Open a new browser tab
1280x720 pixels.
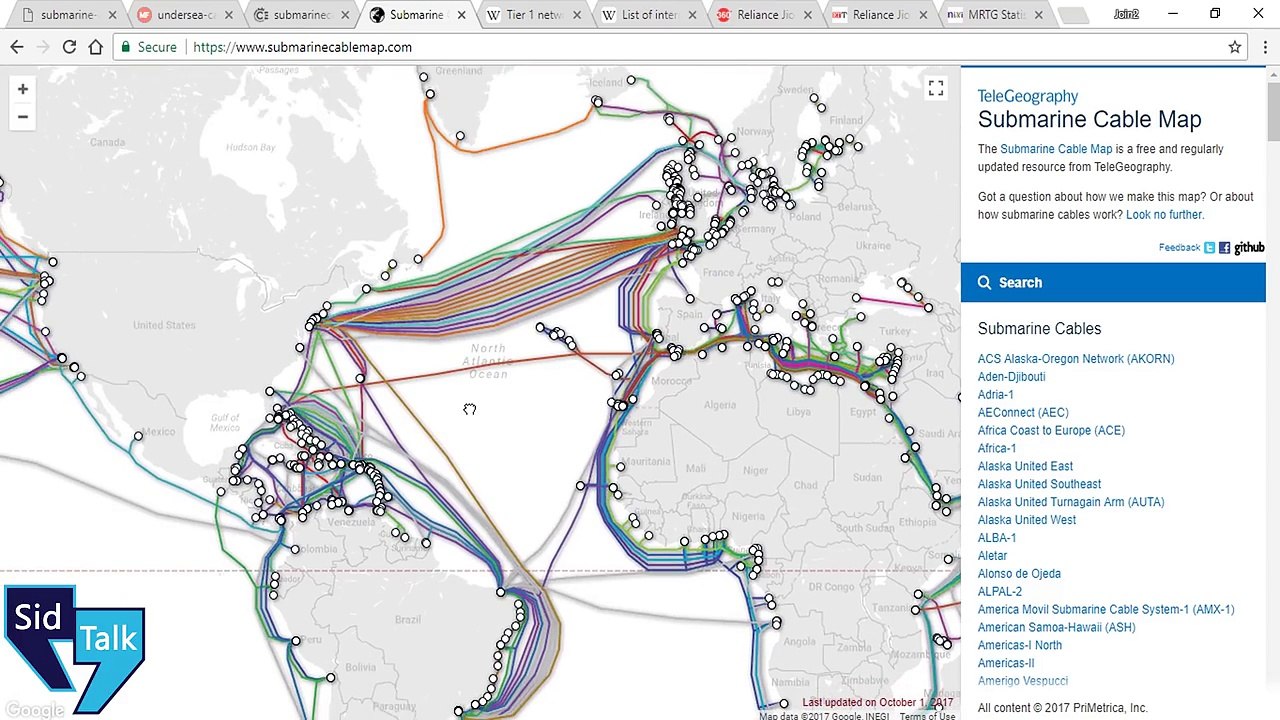(x=1073, y=15)
